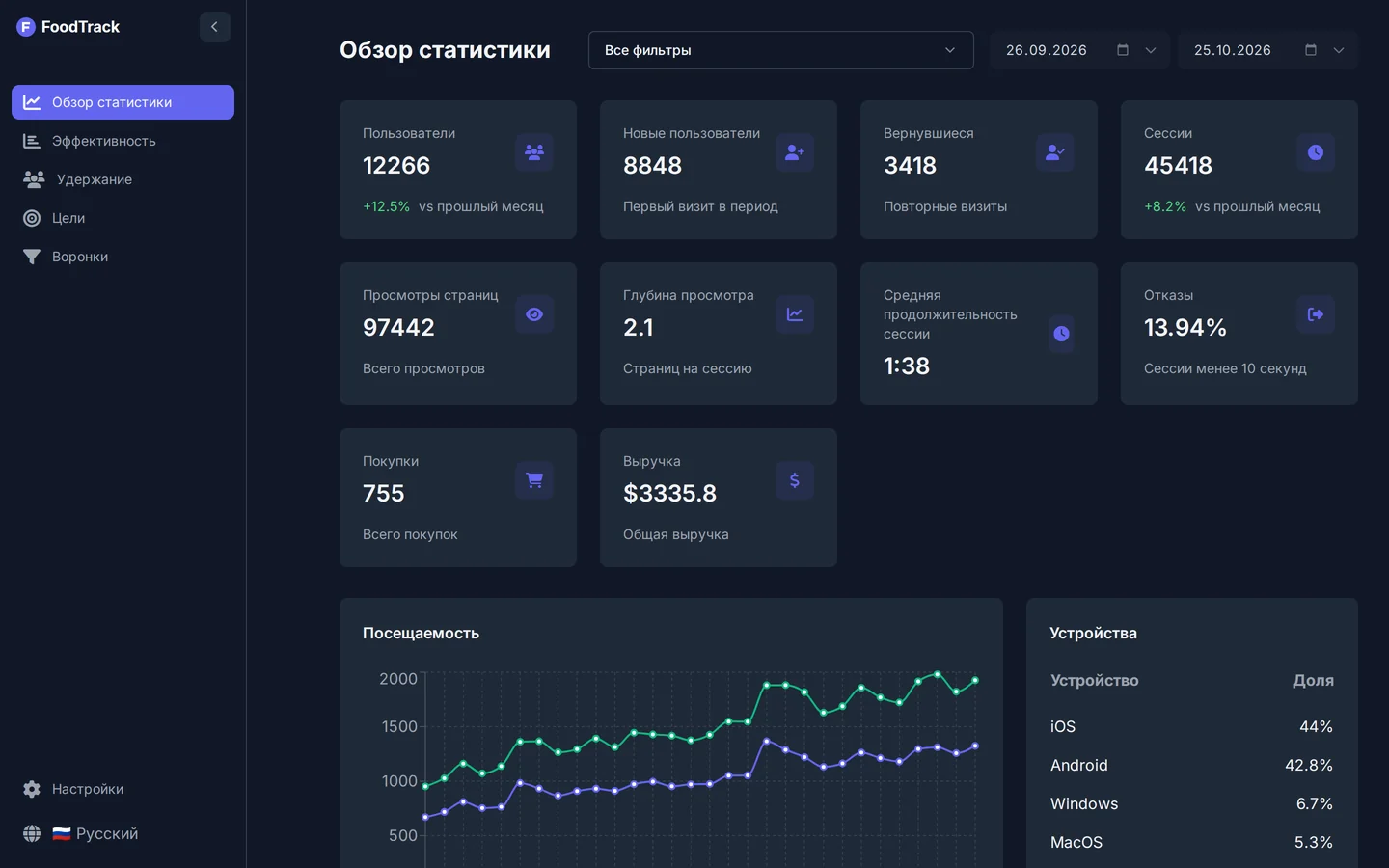Open the Воронки section
This screenshot has width=1389, height=868.
click(x=123, y=257)
